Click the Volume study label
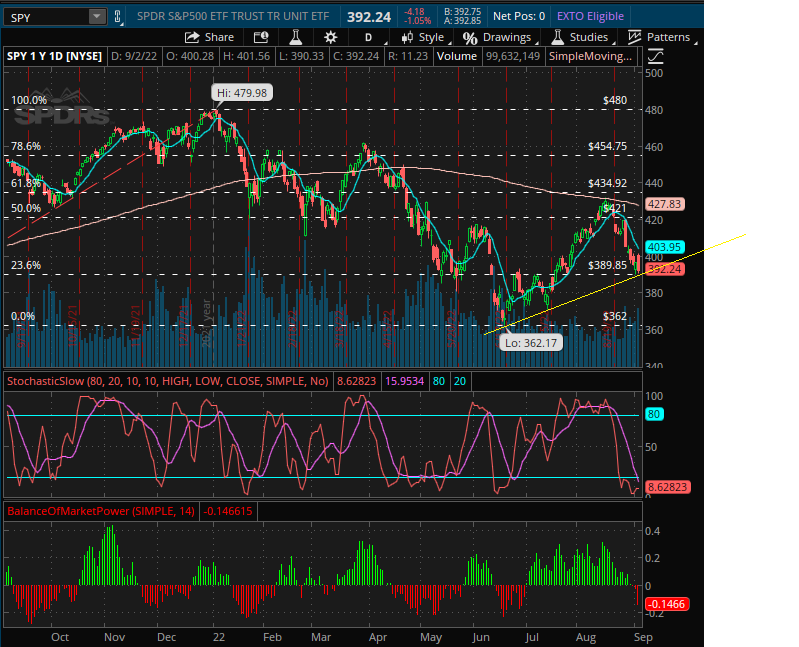799x647 pixels. (457, 56)
